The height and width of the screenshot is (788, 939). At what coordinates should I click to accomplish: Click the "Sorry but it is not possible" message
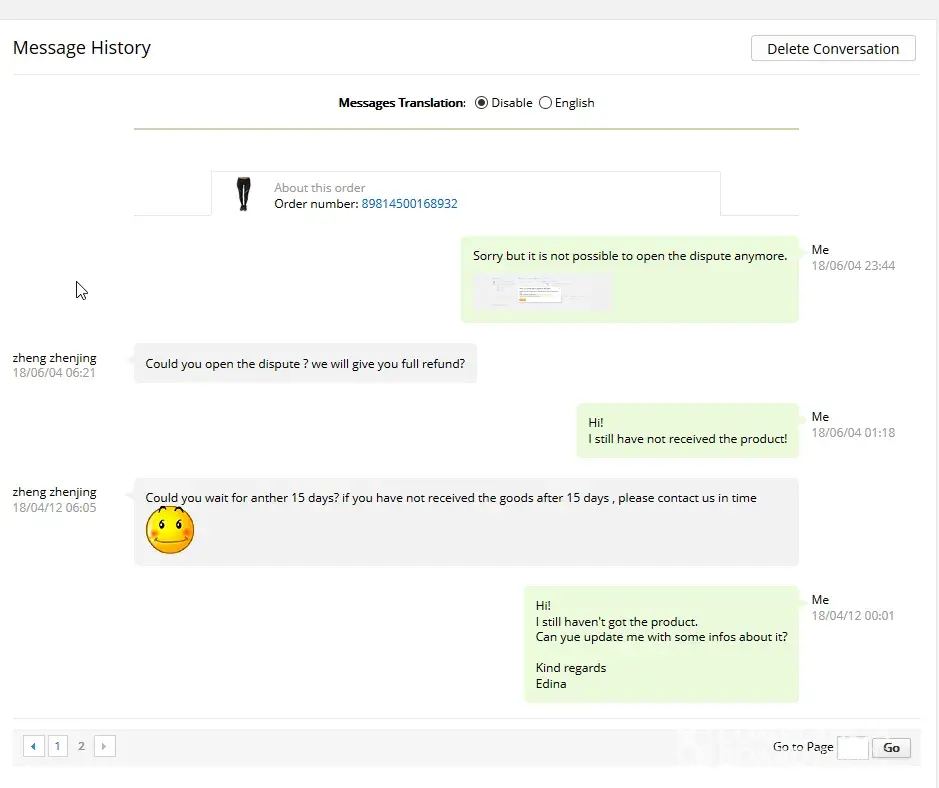point(630,256)
